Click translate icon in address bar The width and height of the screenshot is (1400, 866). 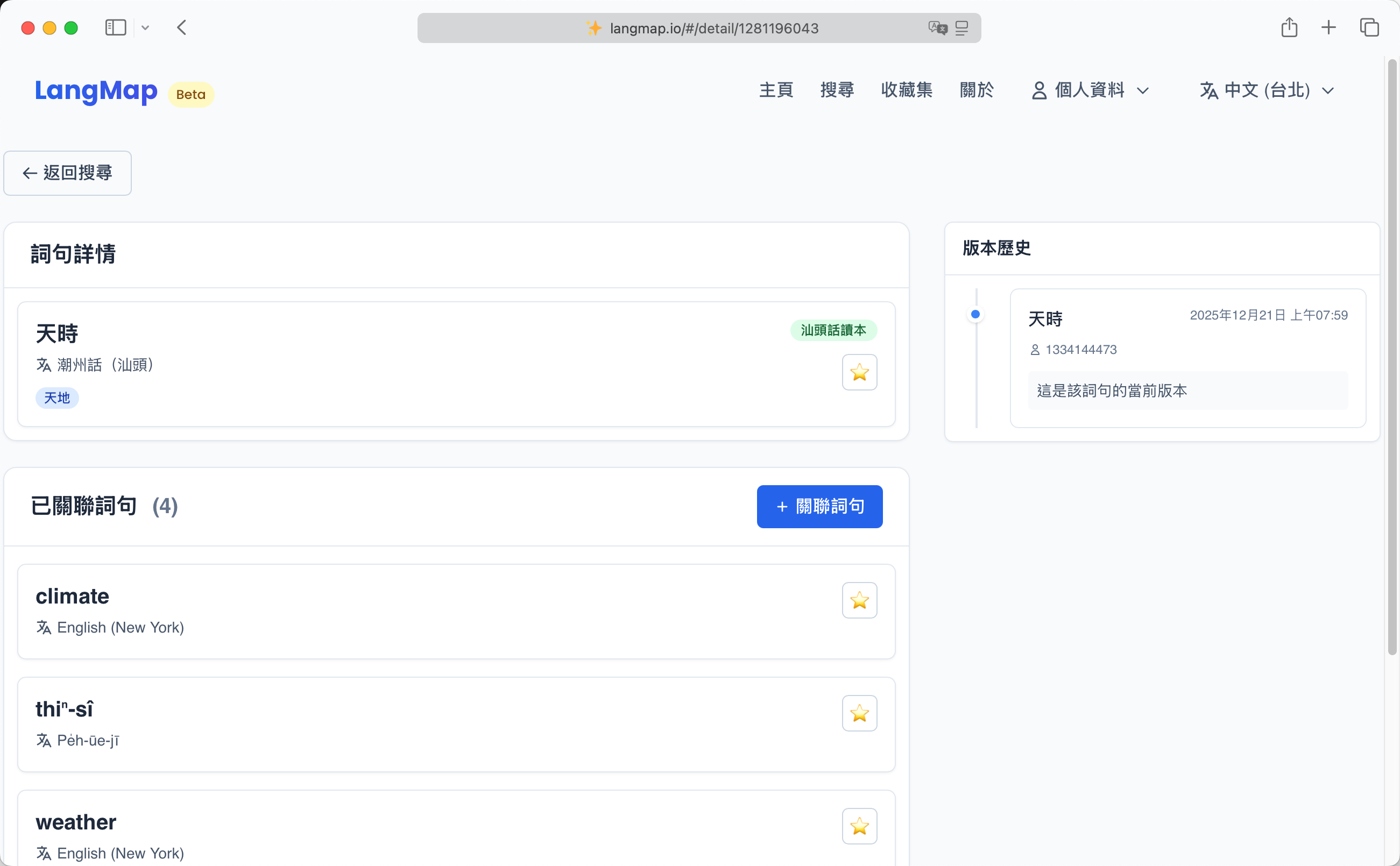[x=938, y=27]
